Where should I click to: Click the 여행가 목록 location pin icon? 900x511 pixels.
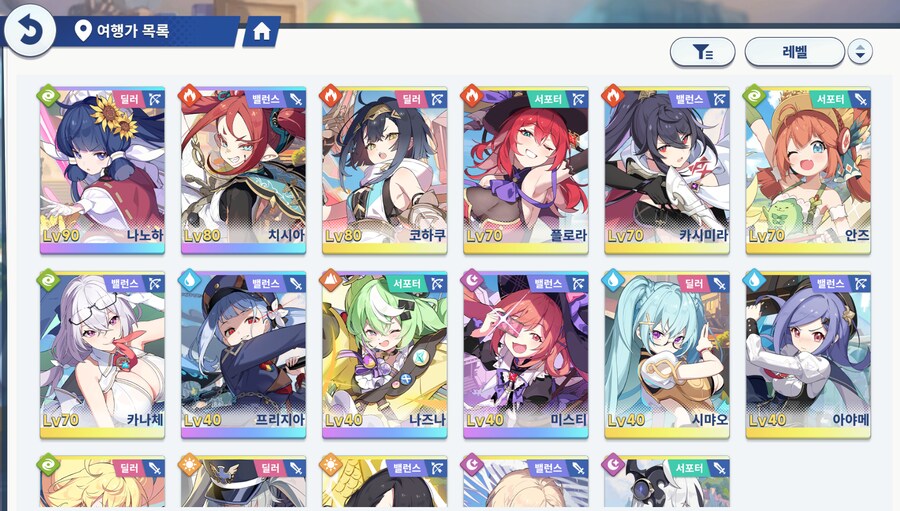pos(83,30)
